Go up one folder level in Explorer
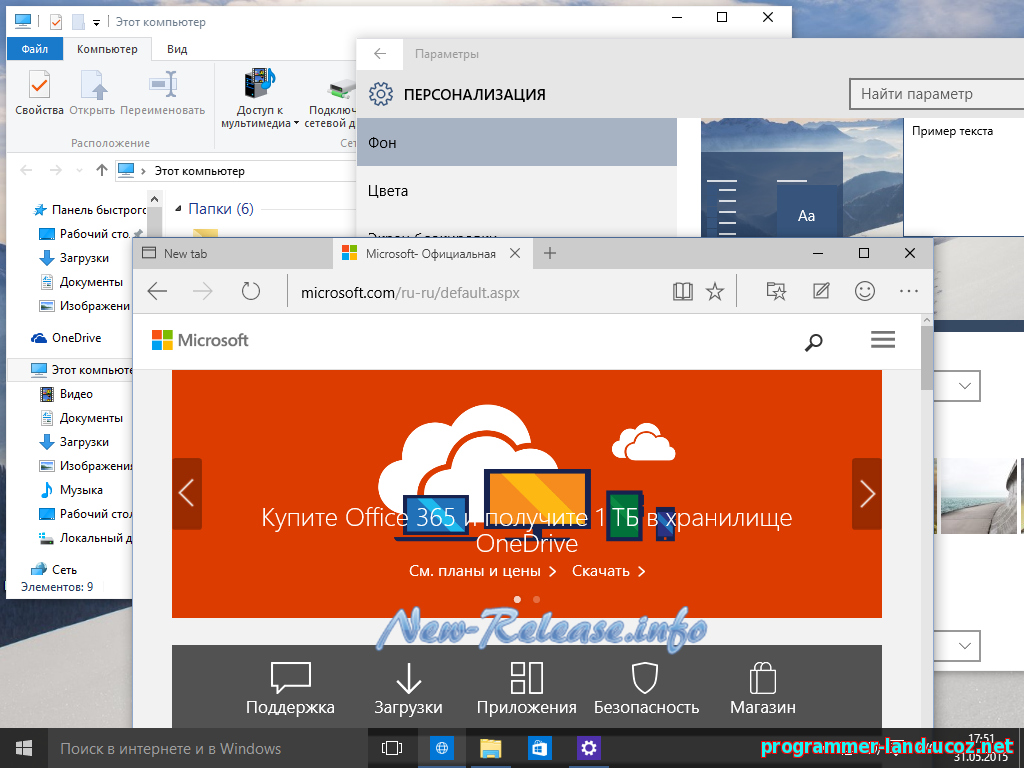The height and width of the screenshot is (768, 1024). [x=102, y=170]
